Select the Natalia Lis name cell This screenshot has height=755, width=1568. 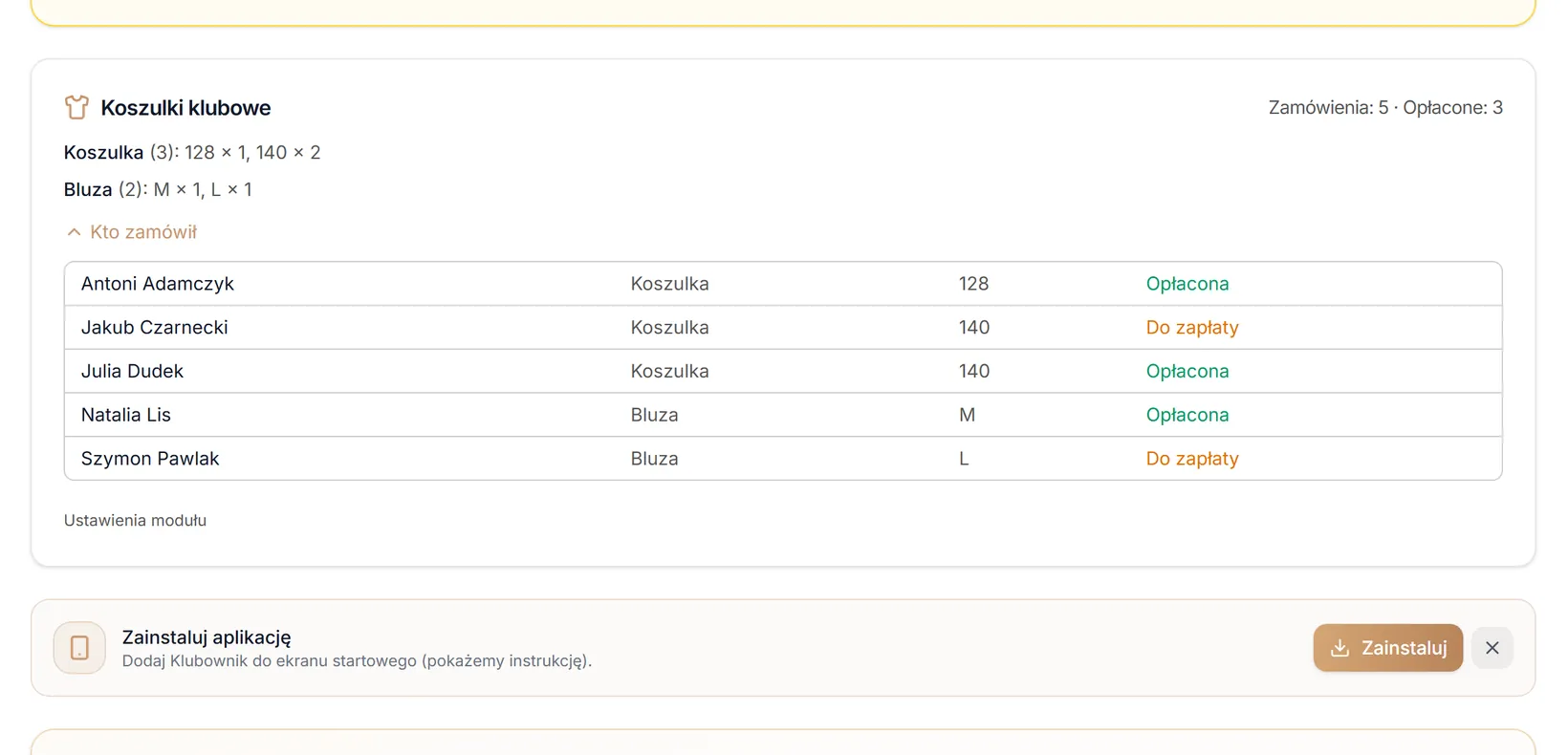pos(126,415)
